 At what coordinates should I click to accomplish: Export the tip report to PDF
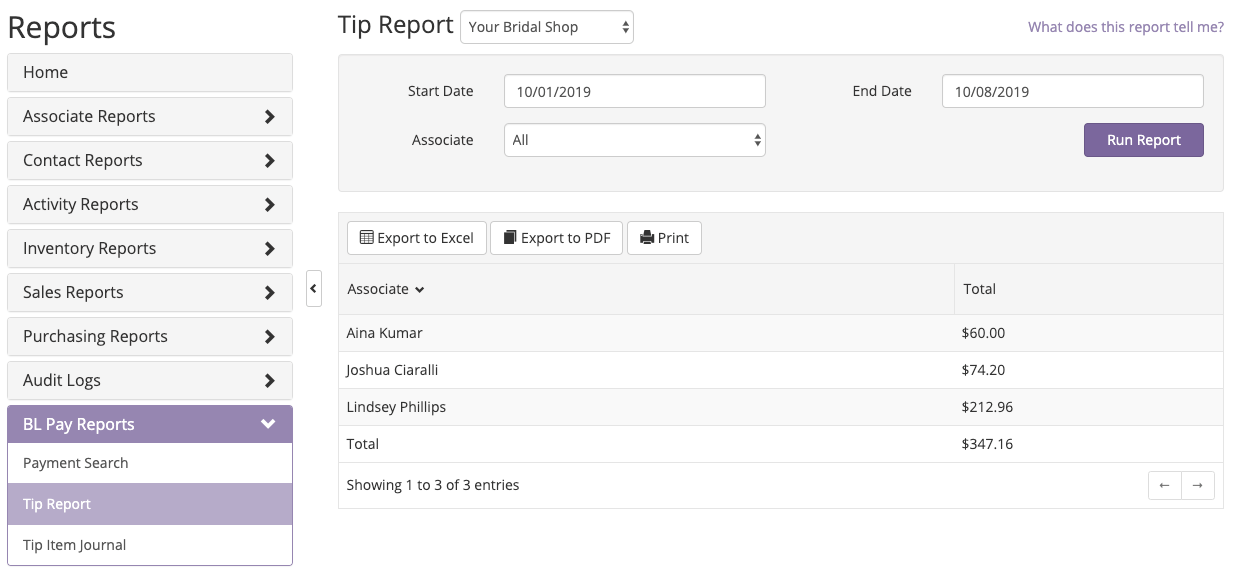(x=557, y=238)
